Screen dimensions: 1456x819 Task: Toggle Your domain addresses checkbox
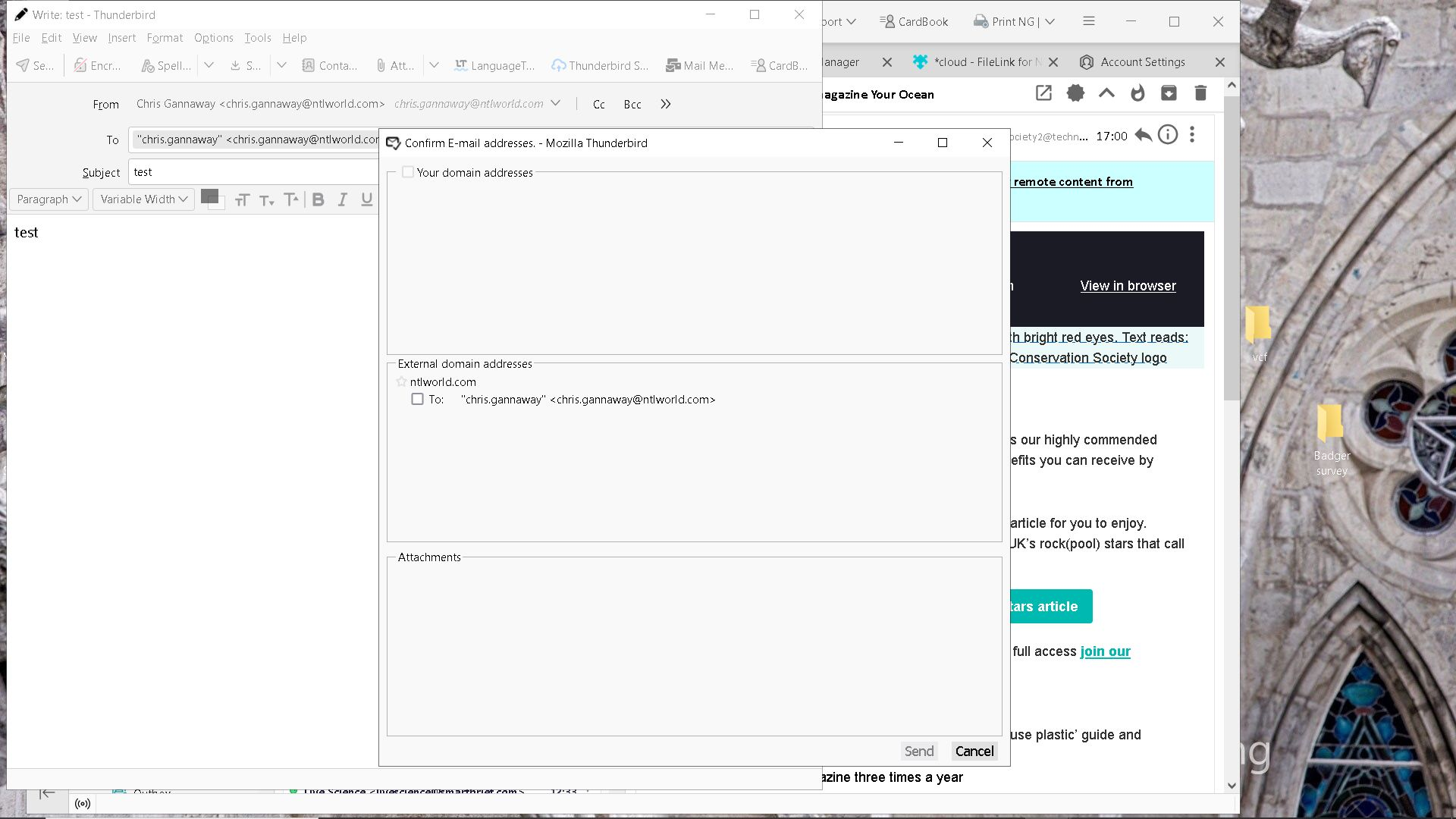408,172
